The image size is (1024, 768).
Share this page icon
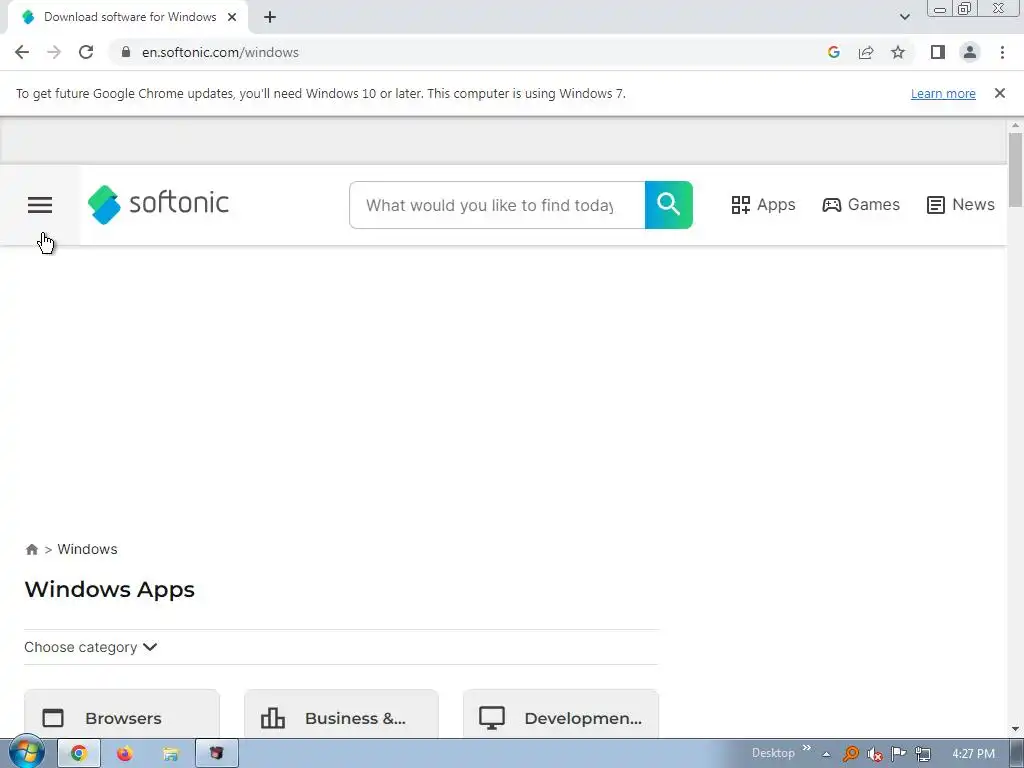pyautogui.click(x=866, y=52)
